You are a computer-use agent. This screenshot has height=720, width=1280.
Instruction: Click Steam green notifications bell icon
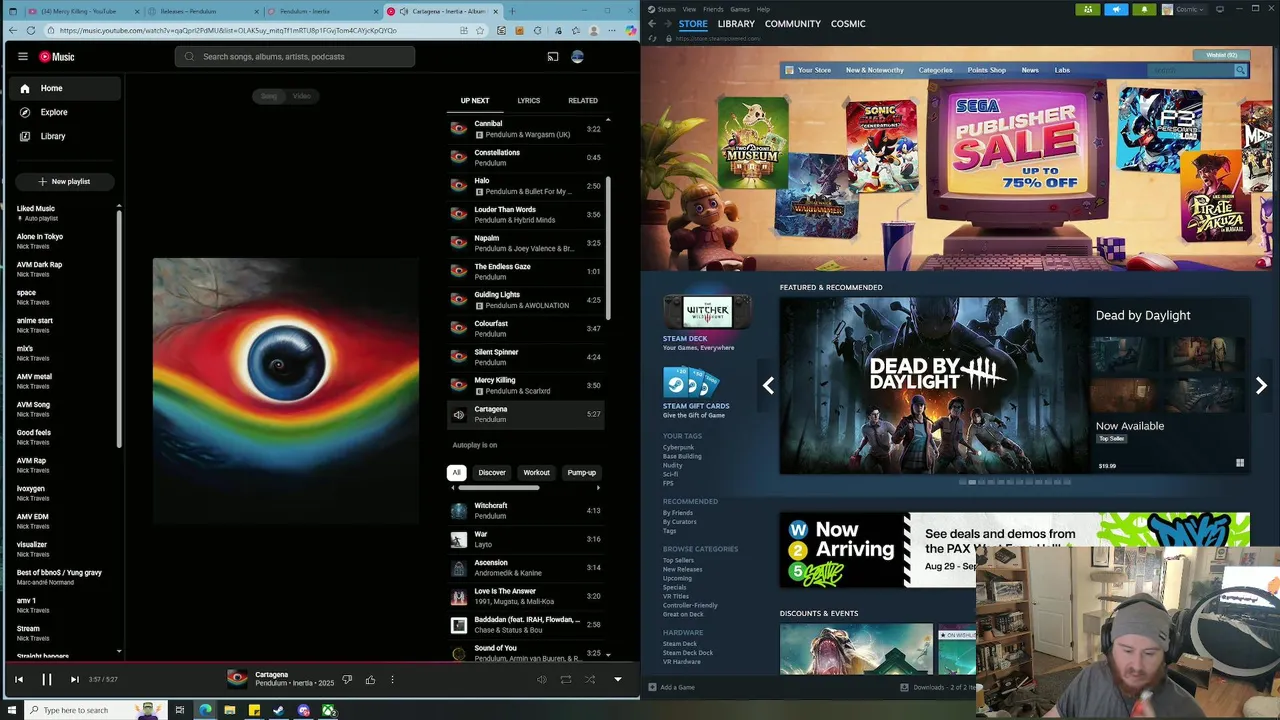[1144, 9]
